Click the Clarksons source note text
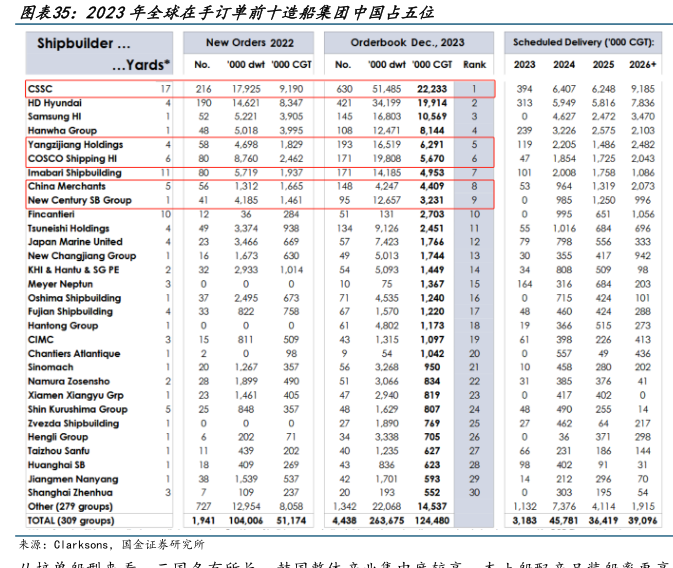 point(110,544)
